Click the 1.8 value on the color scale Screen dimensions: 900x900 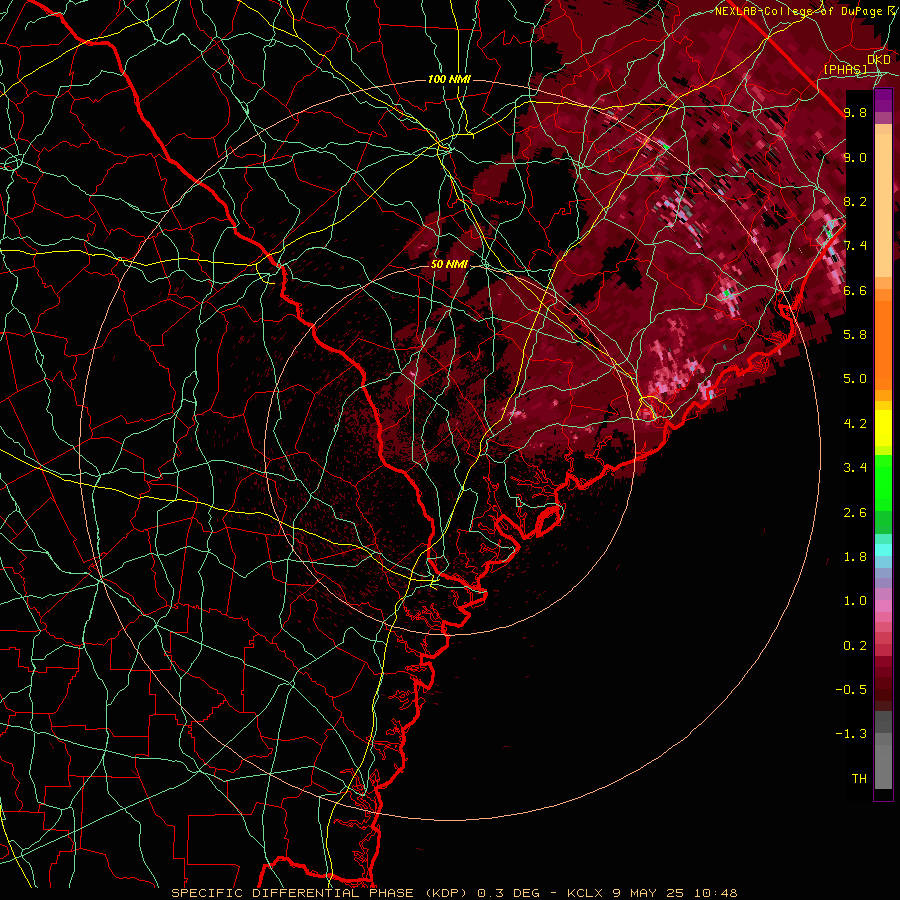tap(855, 557)
